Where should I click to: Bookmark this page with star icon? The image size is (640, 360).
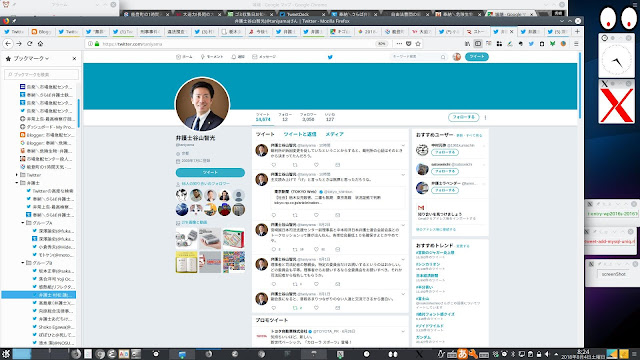click(418, 44)
